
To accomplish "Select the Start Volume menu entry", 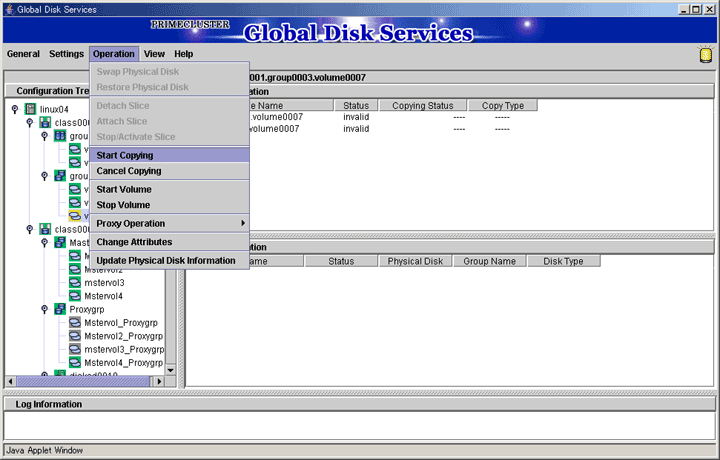I will [170, 189].
